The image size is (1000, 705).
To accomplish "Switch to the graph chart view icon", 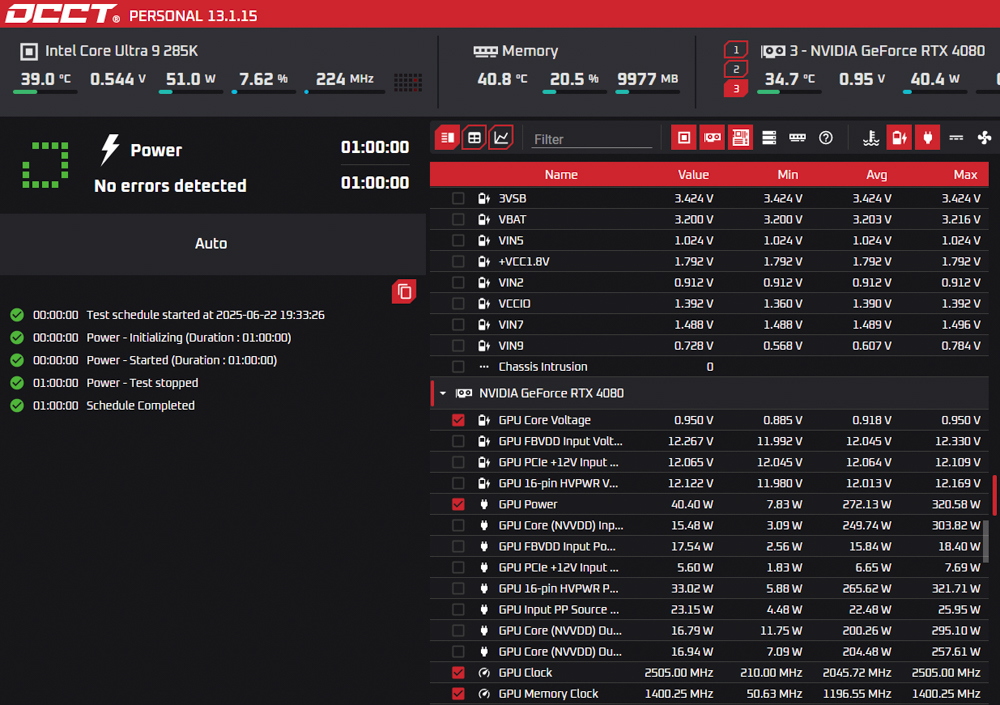I will (501, 138).
